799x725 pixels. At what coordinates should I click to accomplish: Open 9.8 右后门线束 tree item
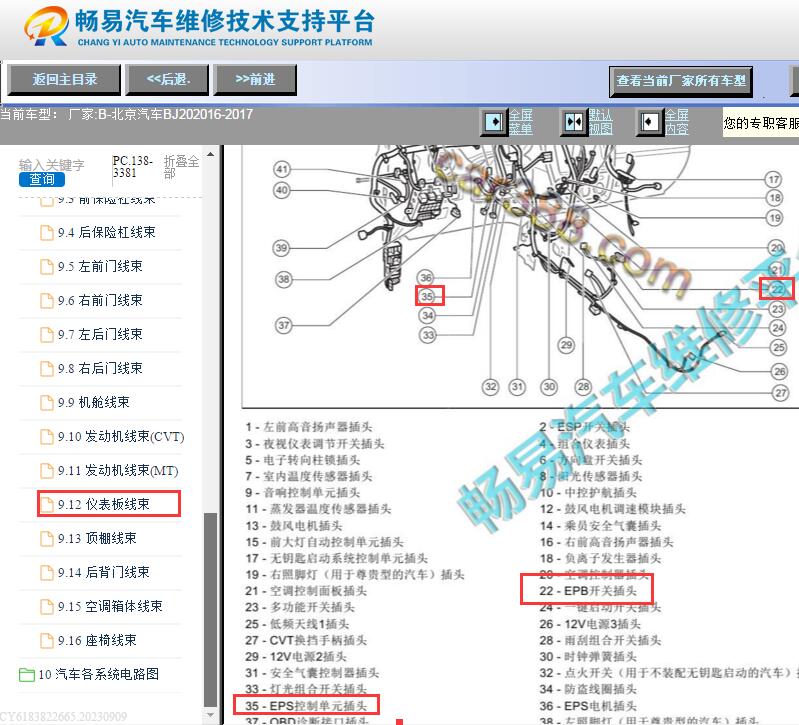[x=100, y=368]
